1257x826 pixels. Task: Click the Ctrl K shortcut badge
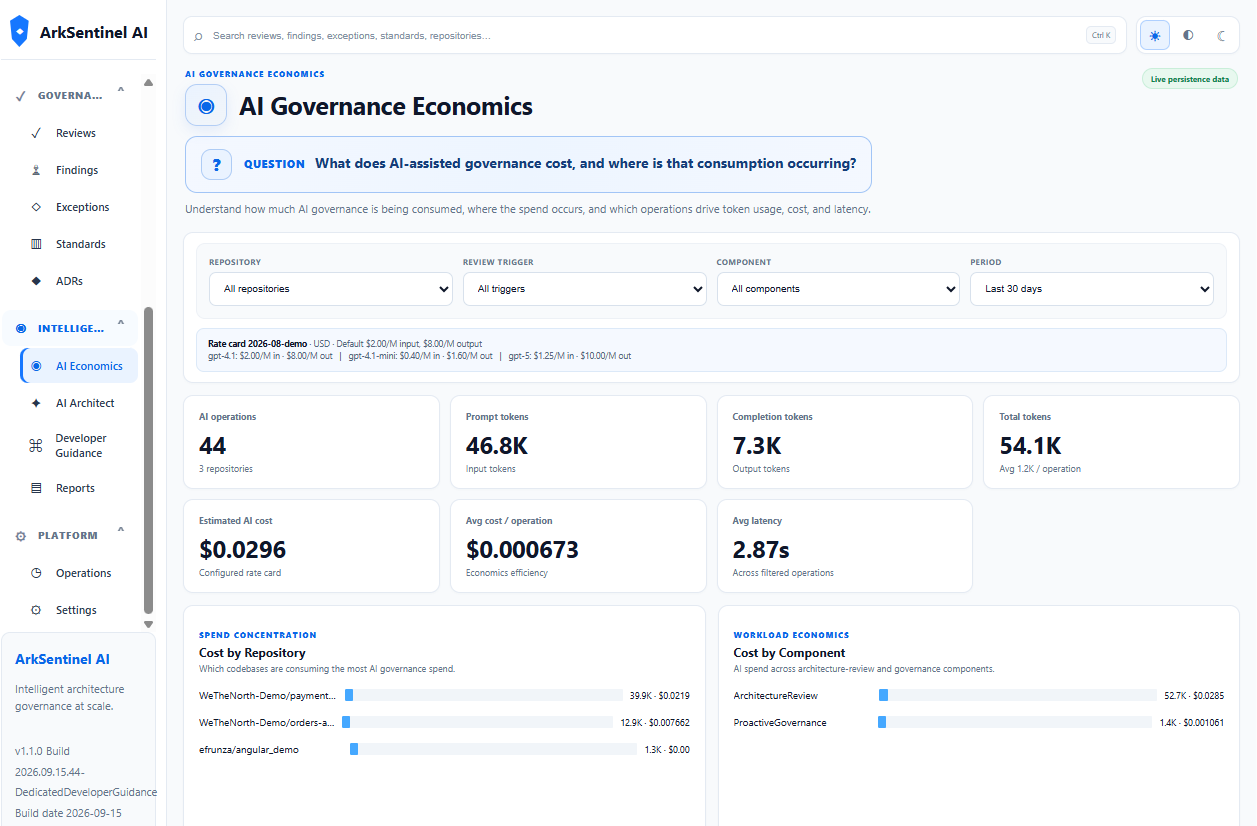[1101, 35]
